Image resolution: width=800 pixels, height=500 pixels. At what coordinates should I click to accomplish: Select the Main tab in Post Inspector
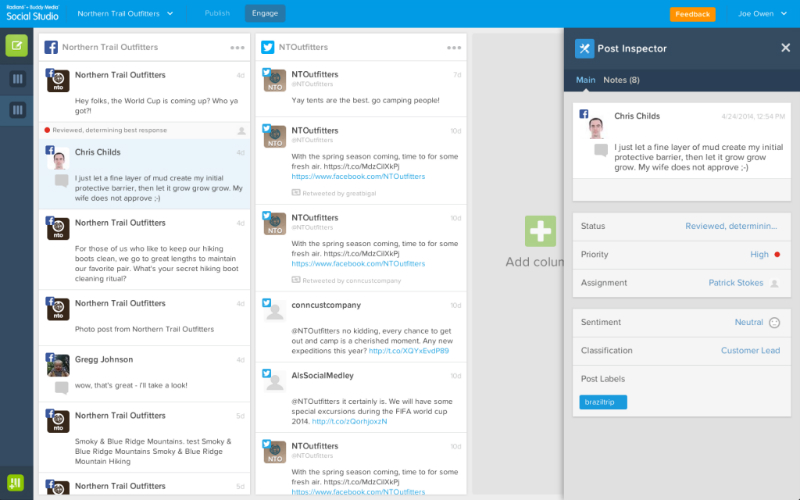[x=585, y=80]
